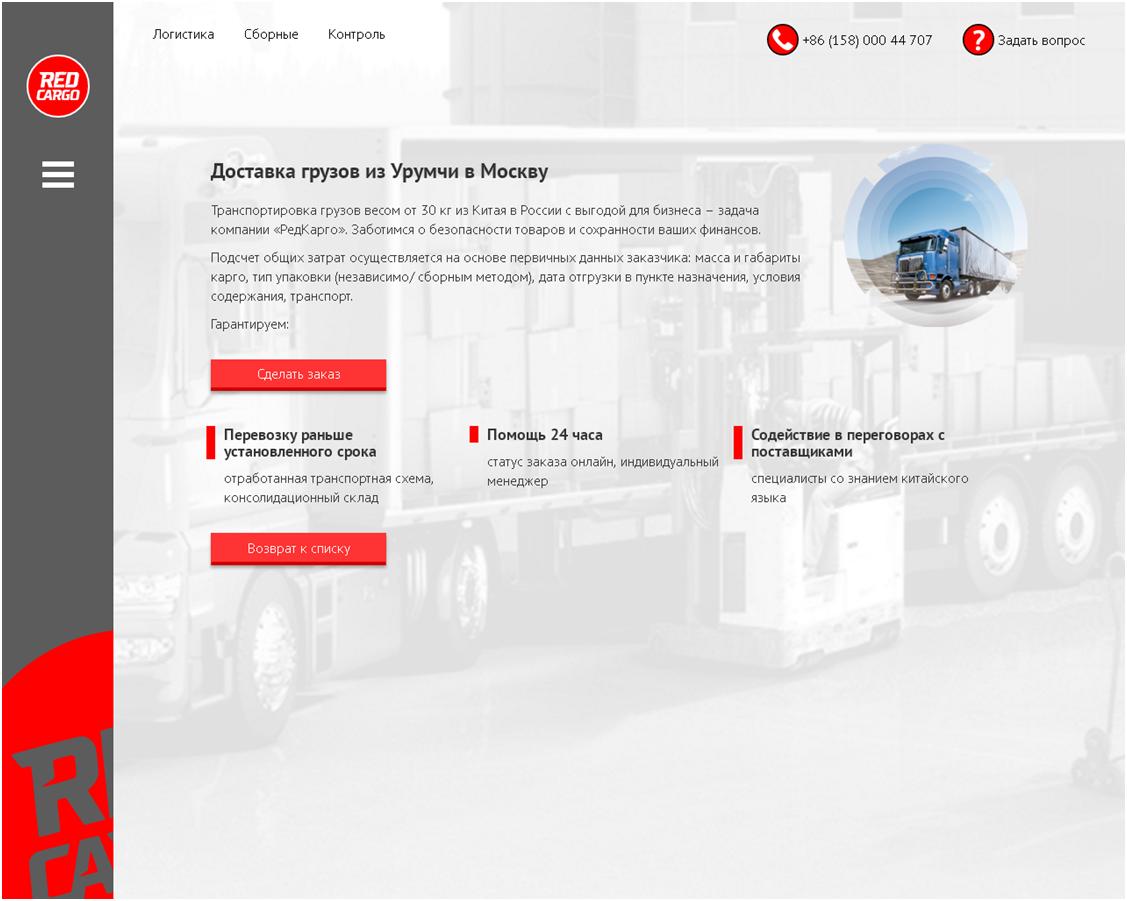Click heading Доставка грузов из Урумчи в Москву

[379, 172]
